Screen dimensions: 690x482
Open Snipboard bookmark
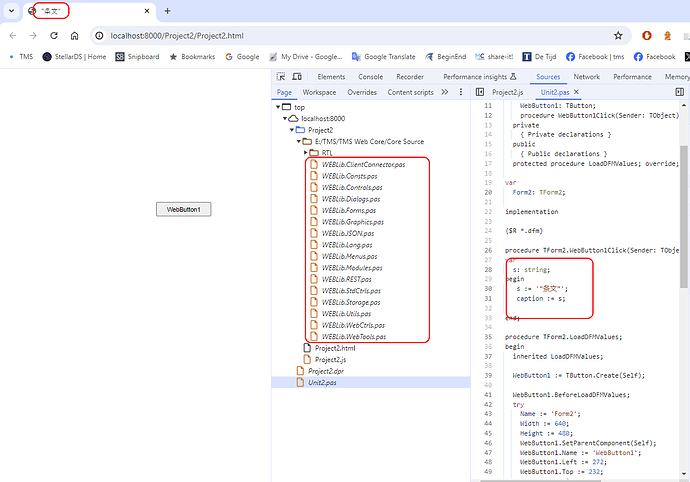[x=137, y=57]
